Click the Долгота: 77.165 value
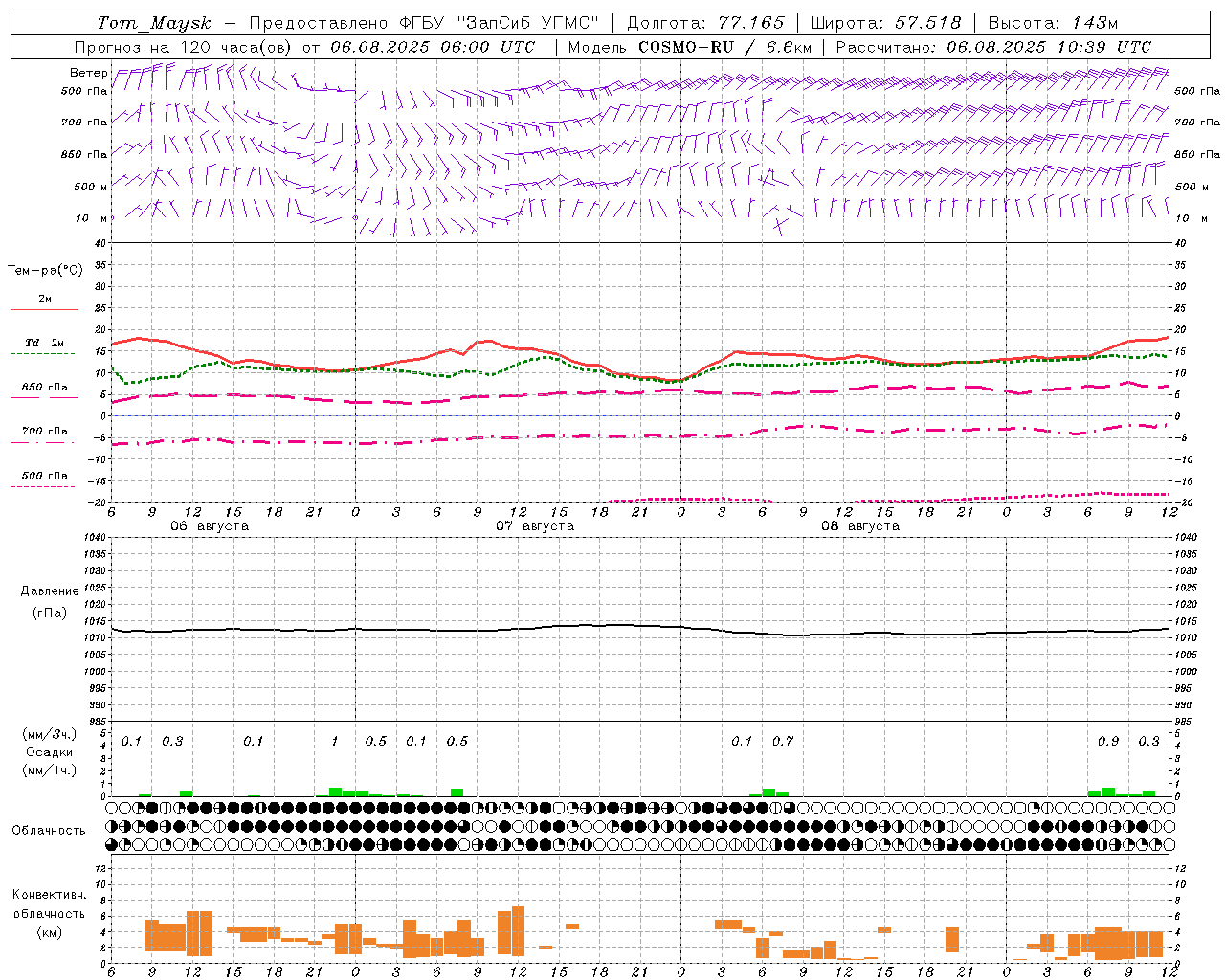The height and width of the screenshot is (980, 1225). (x=705, y=23)
